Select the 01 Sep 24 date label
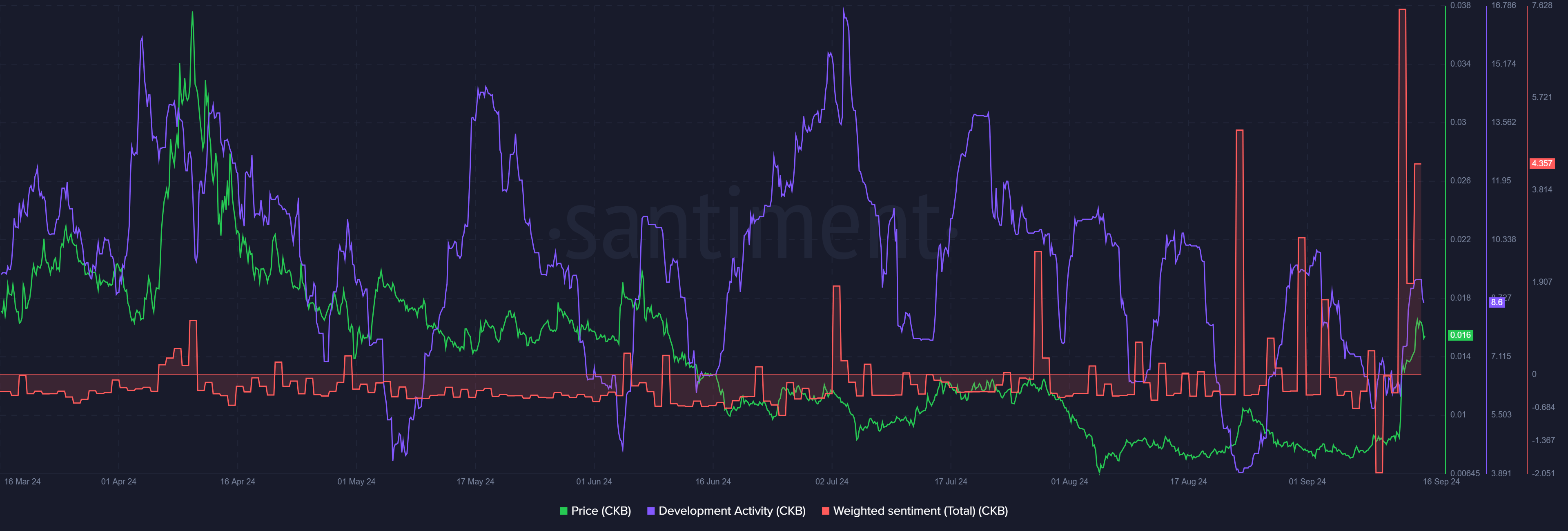This screenshot has width=1568, height=531. [x=1307, y=482]
